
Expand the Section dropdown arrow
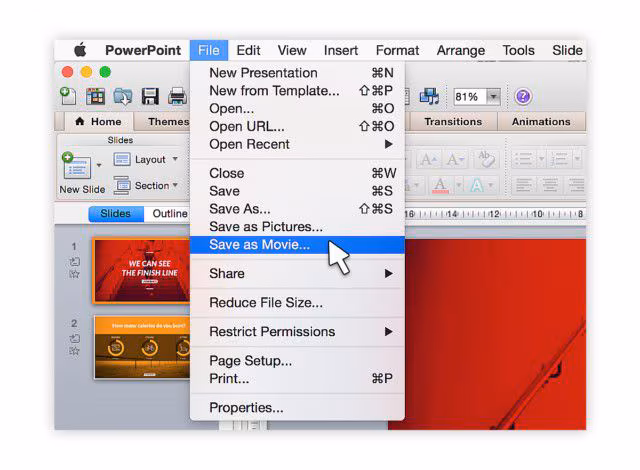click(x=175, y=185)
